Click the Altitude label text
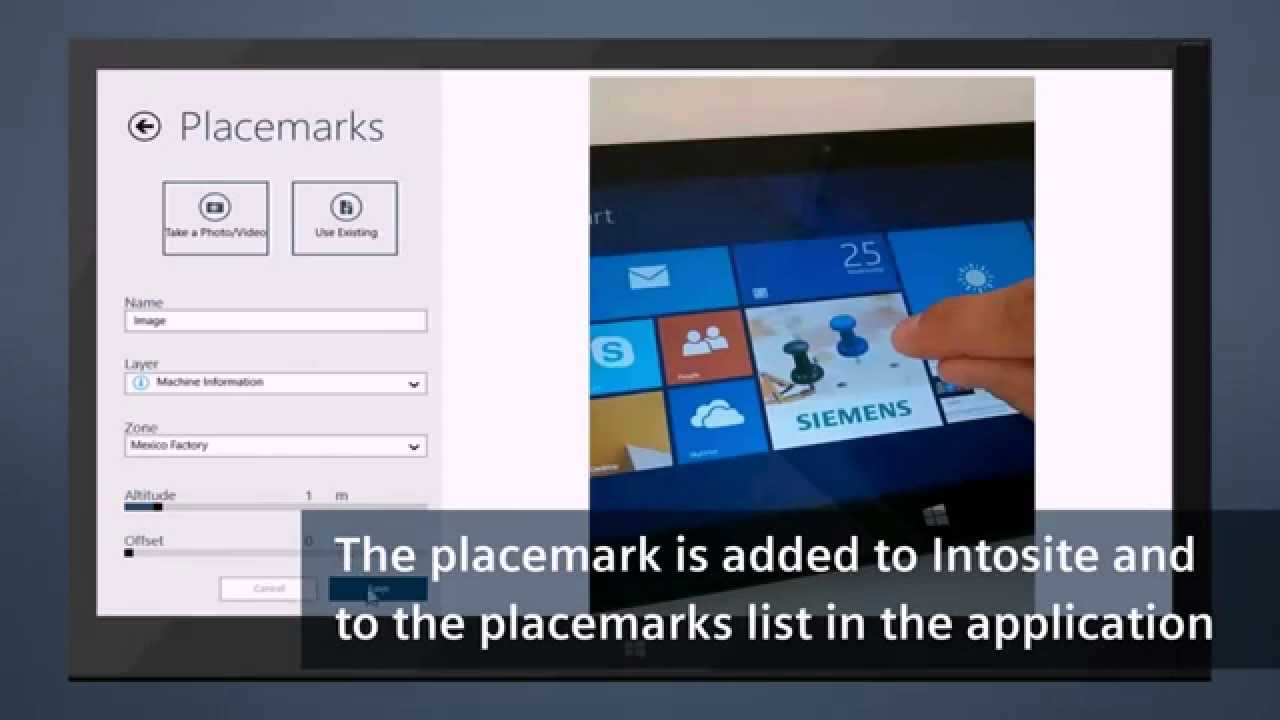This screenshot has width=1280, height=720. 150,495
